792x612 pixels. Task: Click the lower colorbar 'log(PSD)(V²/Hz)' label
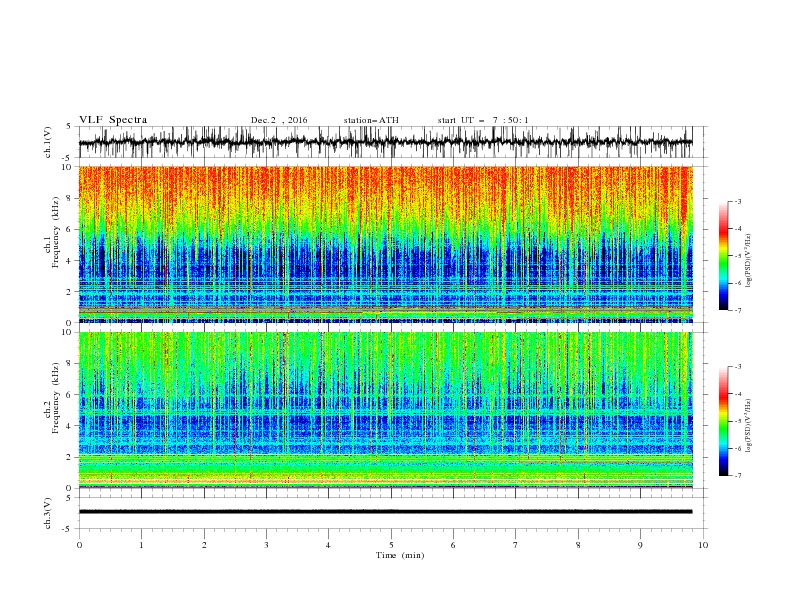748,425
